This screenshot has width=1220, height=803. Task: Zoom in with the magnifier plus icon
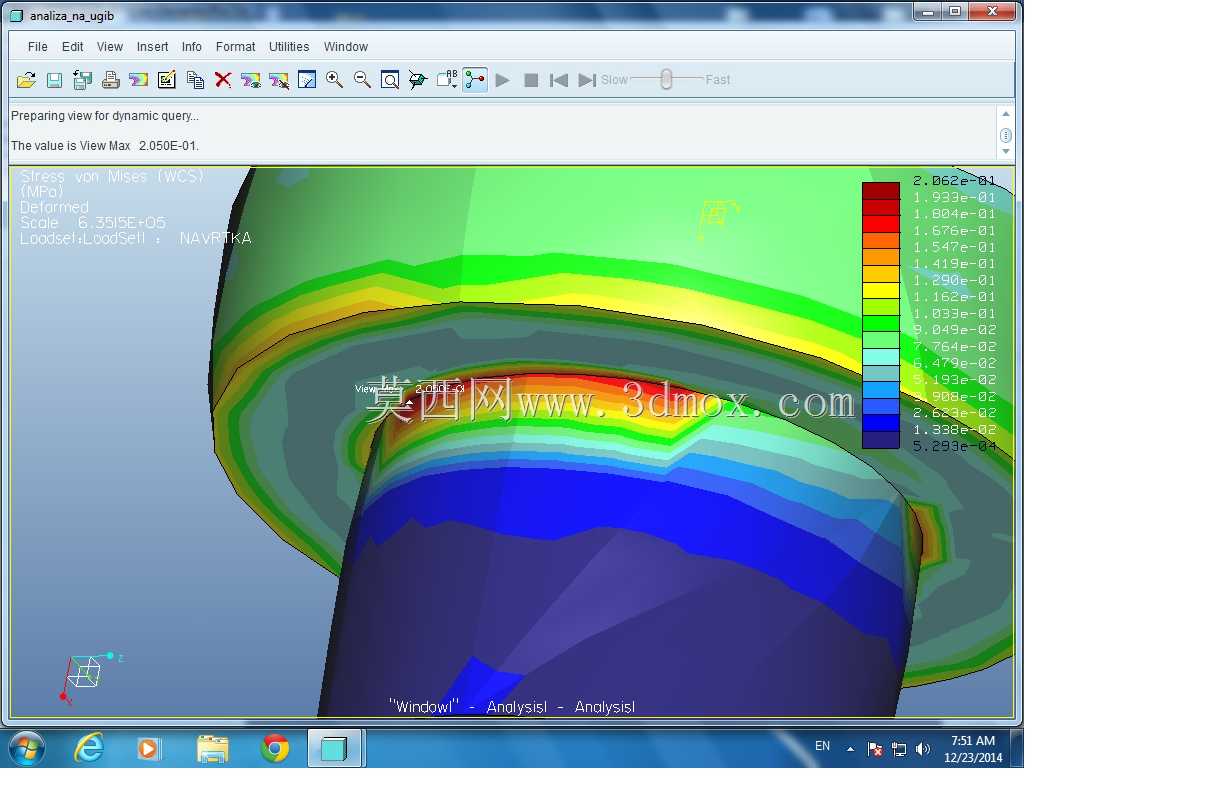click(x=335, y=80)
